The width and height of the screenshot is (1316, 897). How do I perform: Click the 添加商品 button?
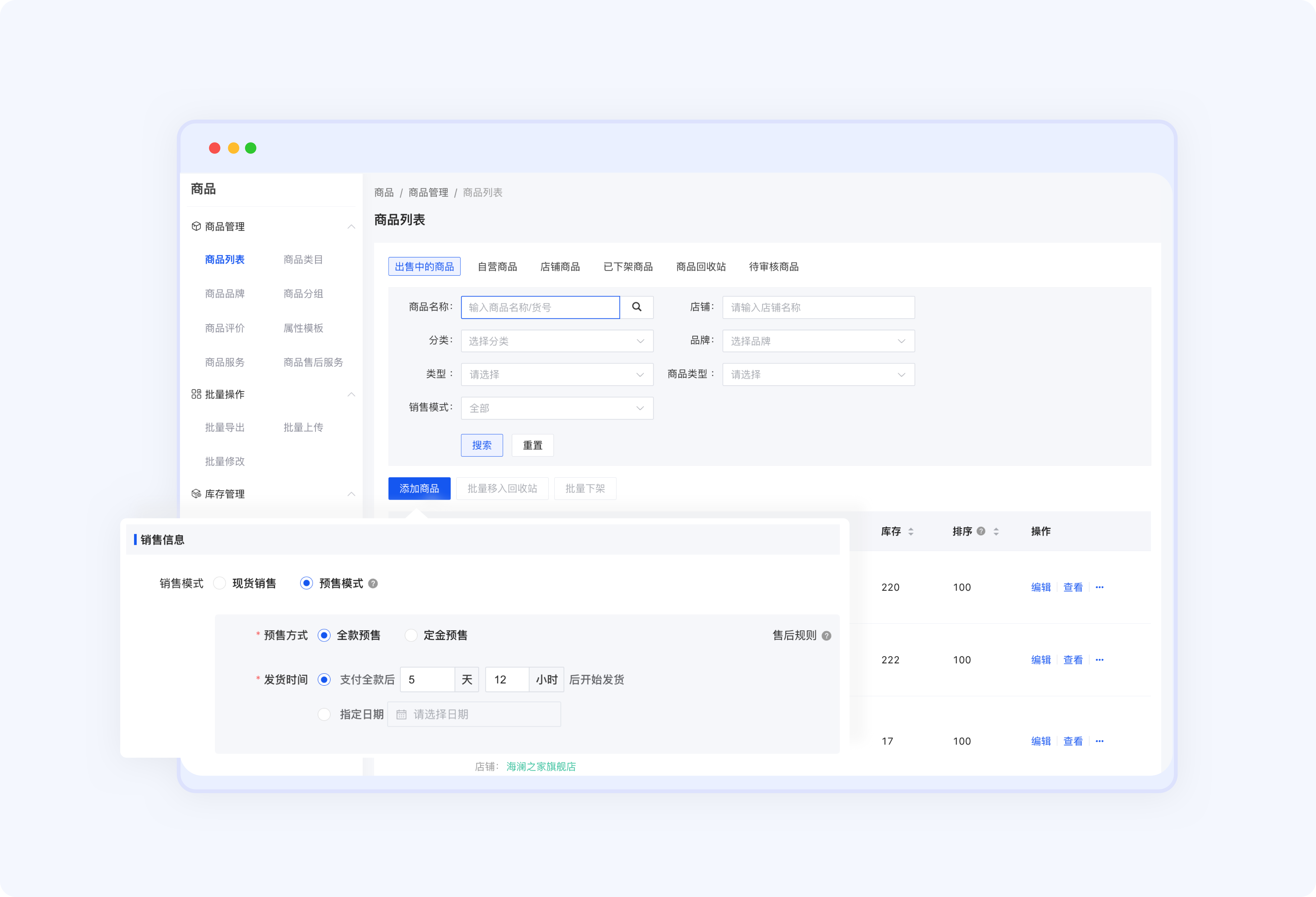(x=419, y=488)
